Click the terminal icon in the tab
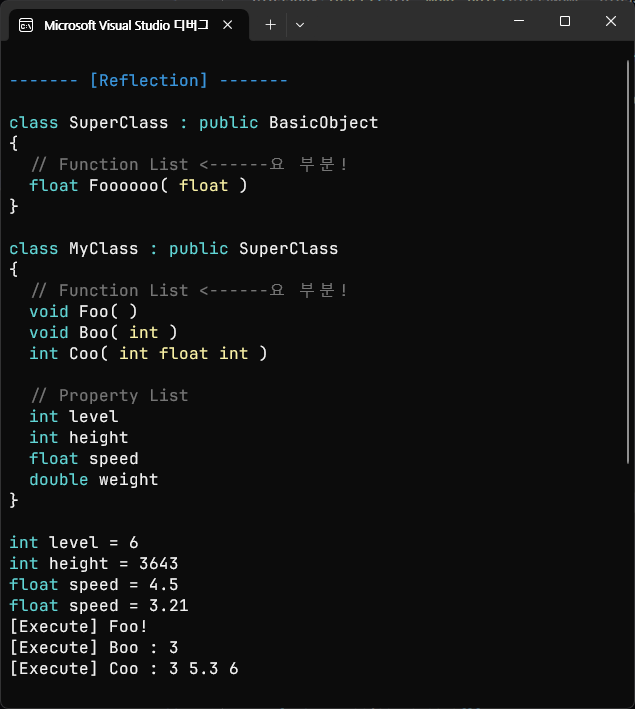This screenshot has height=709, width=635. point(27,25)
